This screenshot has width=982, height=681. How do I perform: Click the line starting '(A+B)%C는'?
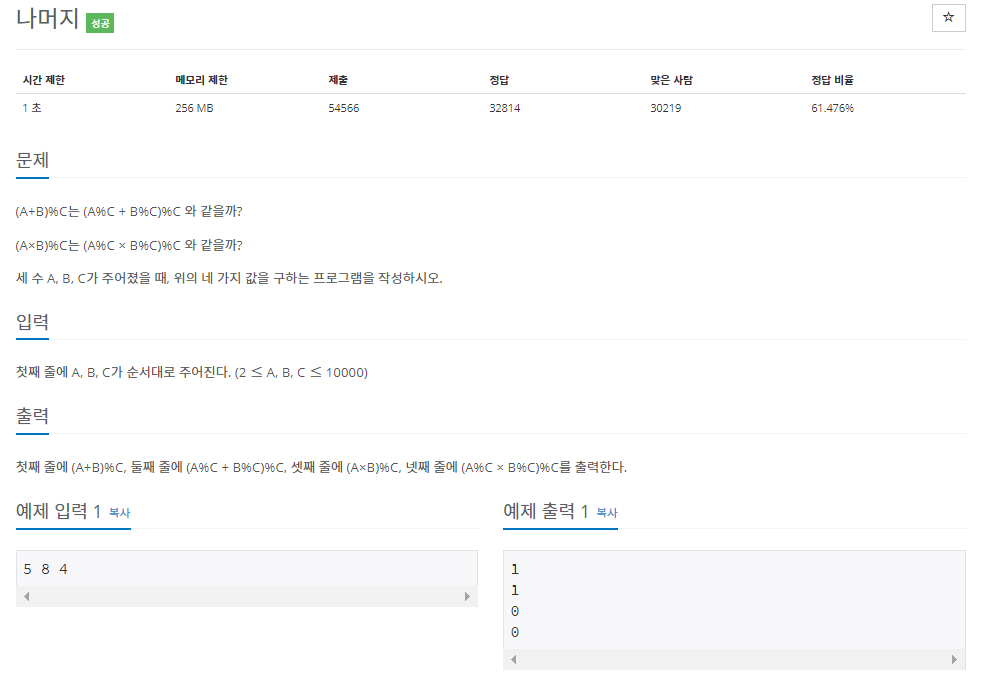coord(129,212)
